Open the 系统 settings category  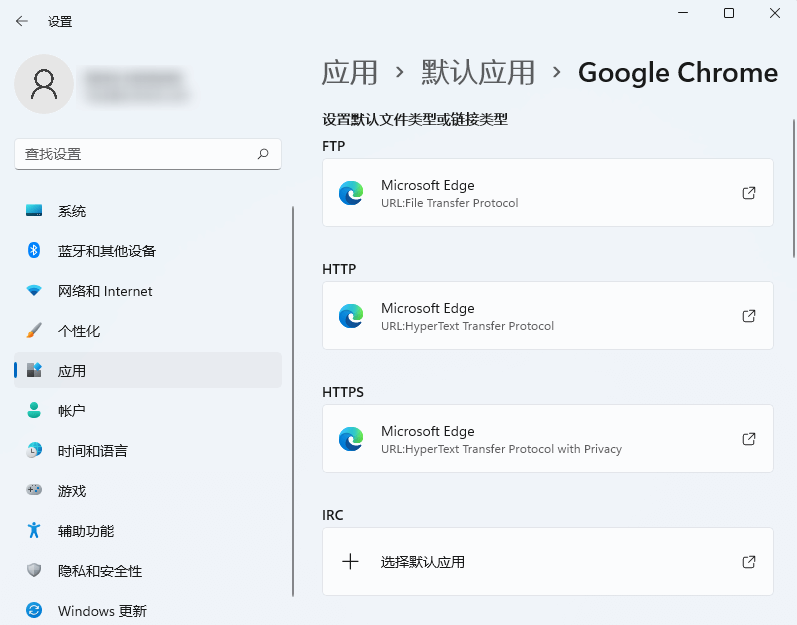tap(148, 211)
